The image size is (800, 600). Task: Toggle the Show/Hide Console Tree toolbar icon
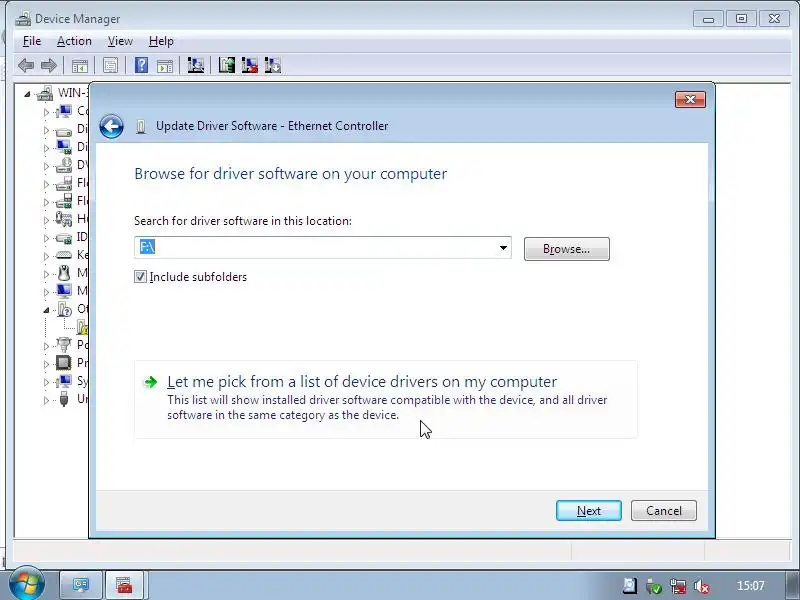click(x=80, y=65)
